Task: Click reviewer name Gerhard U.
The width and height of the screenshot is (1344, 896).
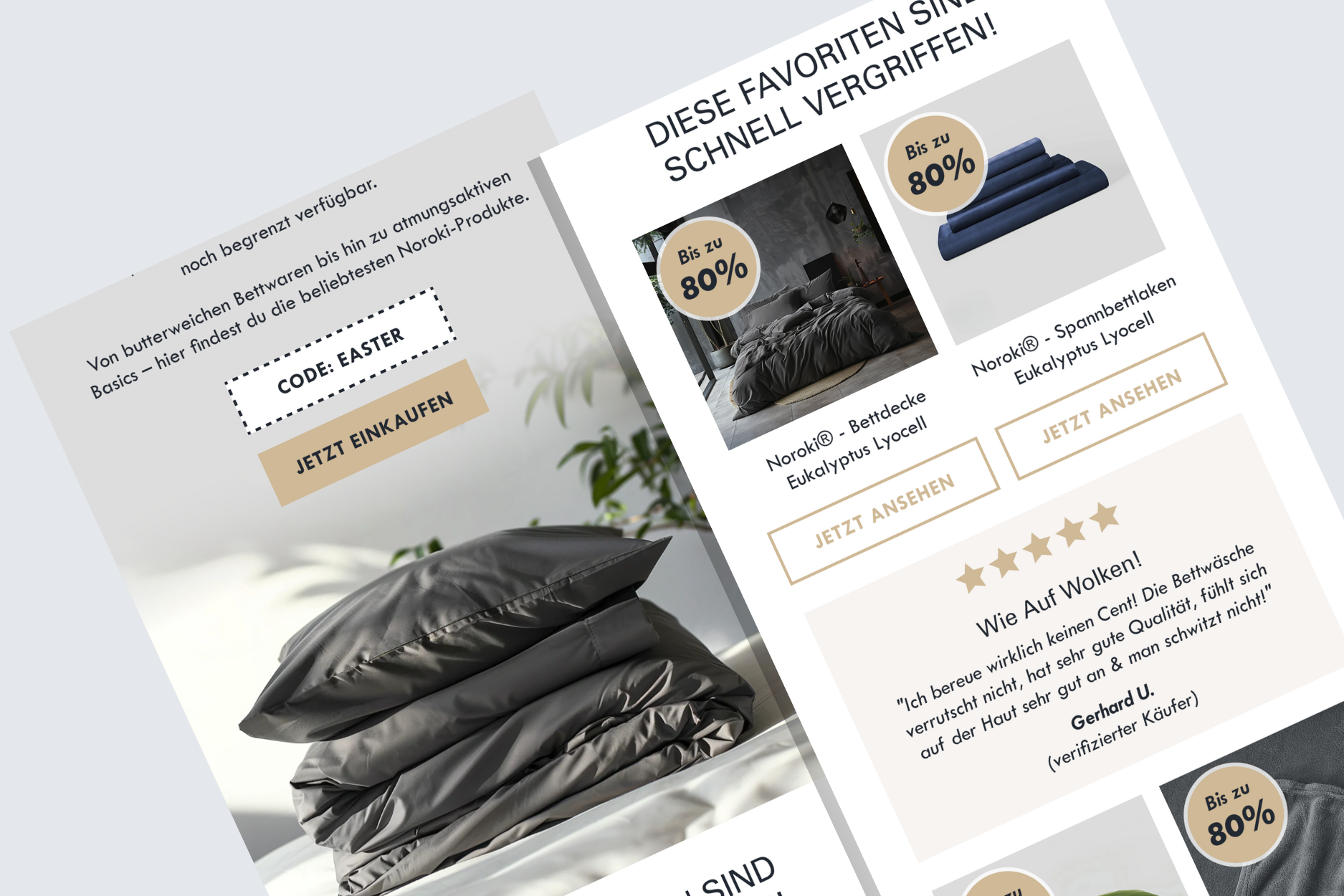Action: 1112,706
